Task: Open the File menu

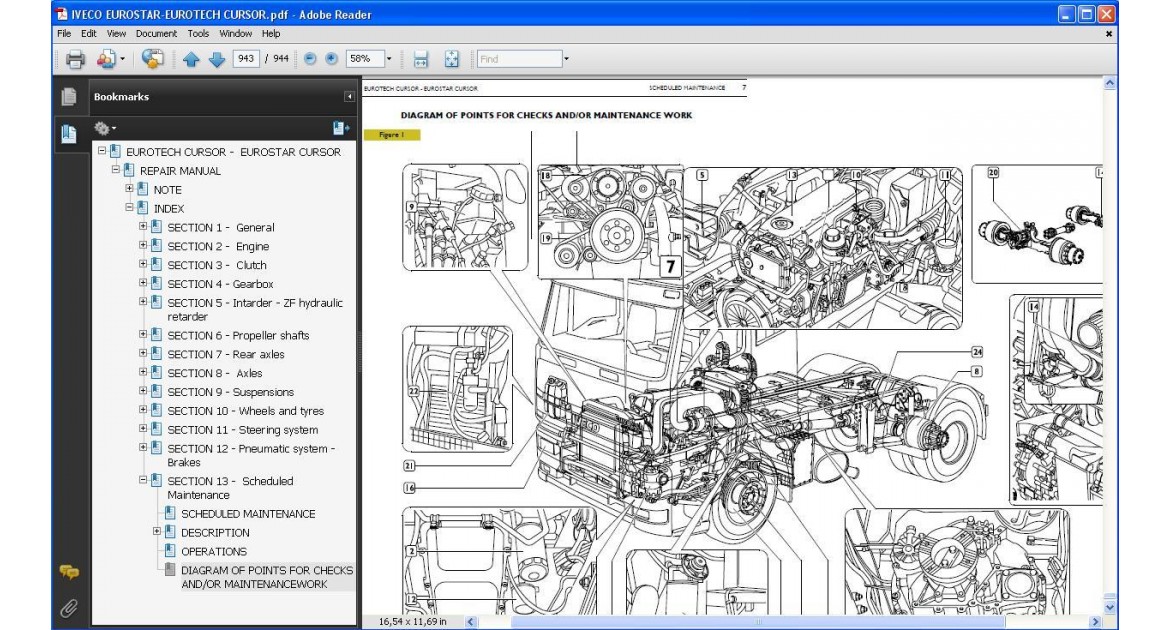Action: point(64,34)
